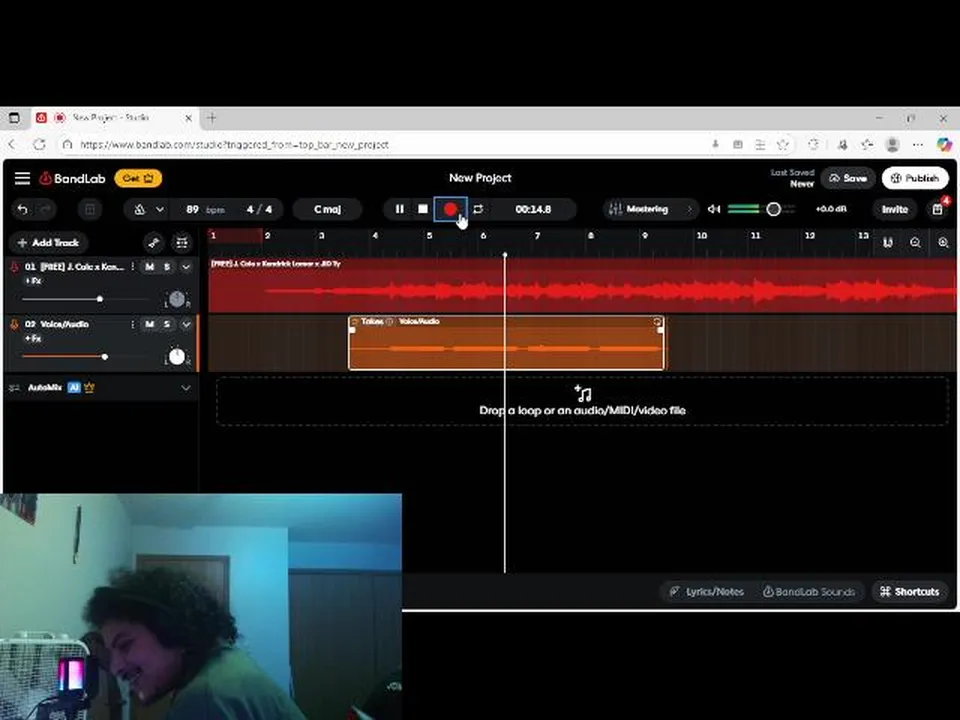Viewport: 960px width, 720px height.
Task: Zoom out the timeline
Action: 915,243
